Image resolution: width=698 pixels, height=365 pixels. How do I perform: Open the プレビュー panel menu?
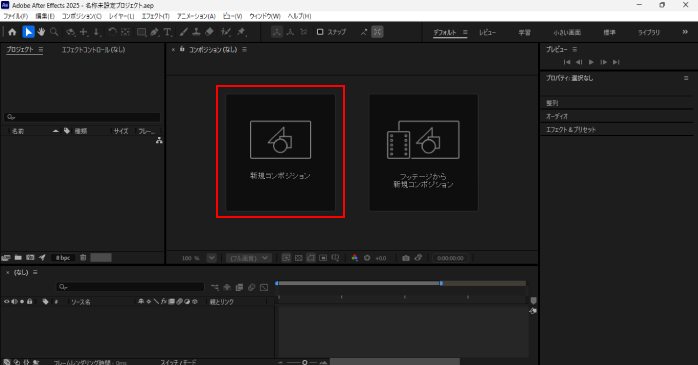click(x=575, y=49)
